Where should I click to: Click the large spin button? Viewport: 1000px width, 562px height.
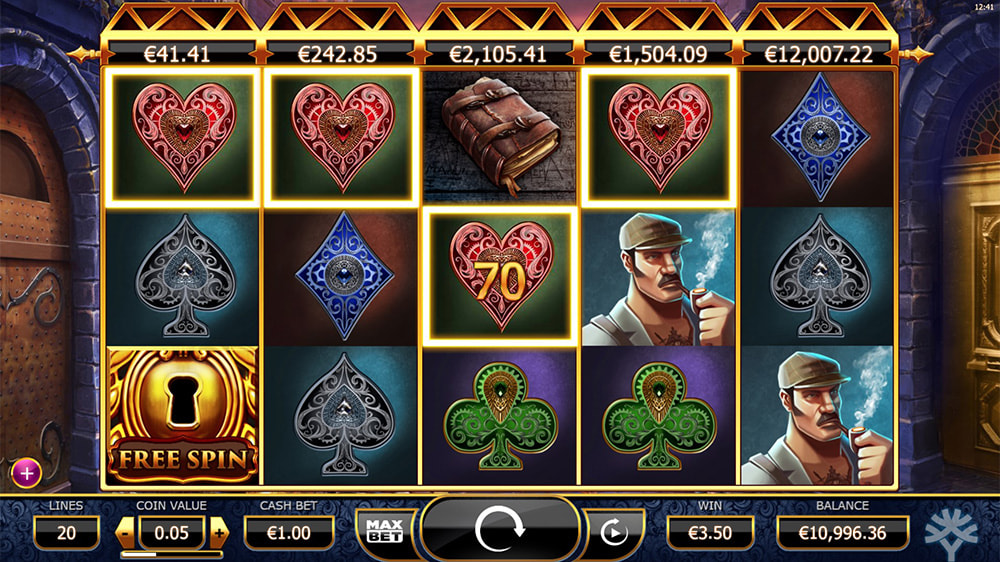[x=499, y=529]
